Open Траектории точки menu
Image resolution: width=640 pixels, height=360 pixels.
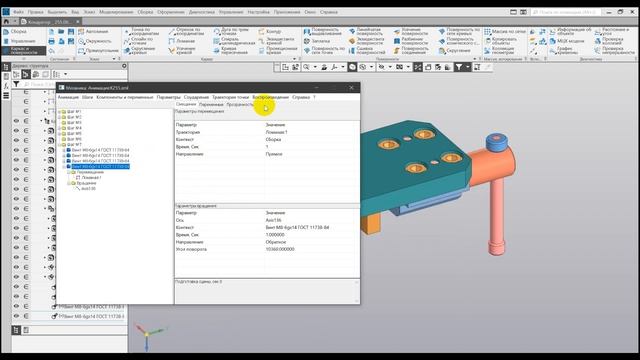tap(230, 97)
